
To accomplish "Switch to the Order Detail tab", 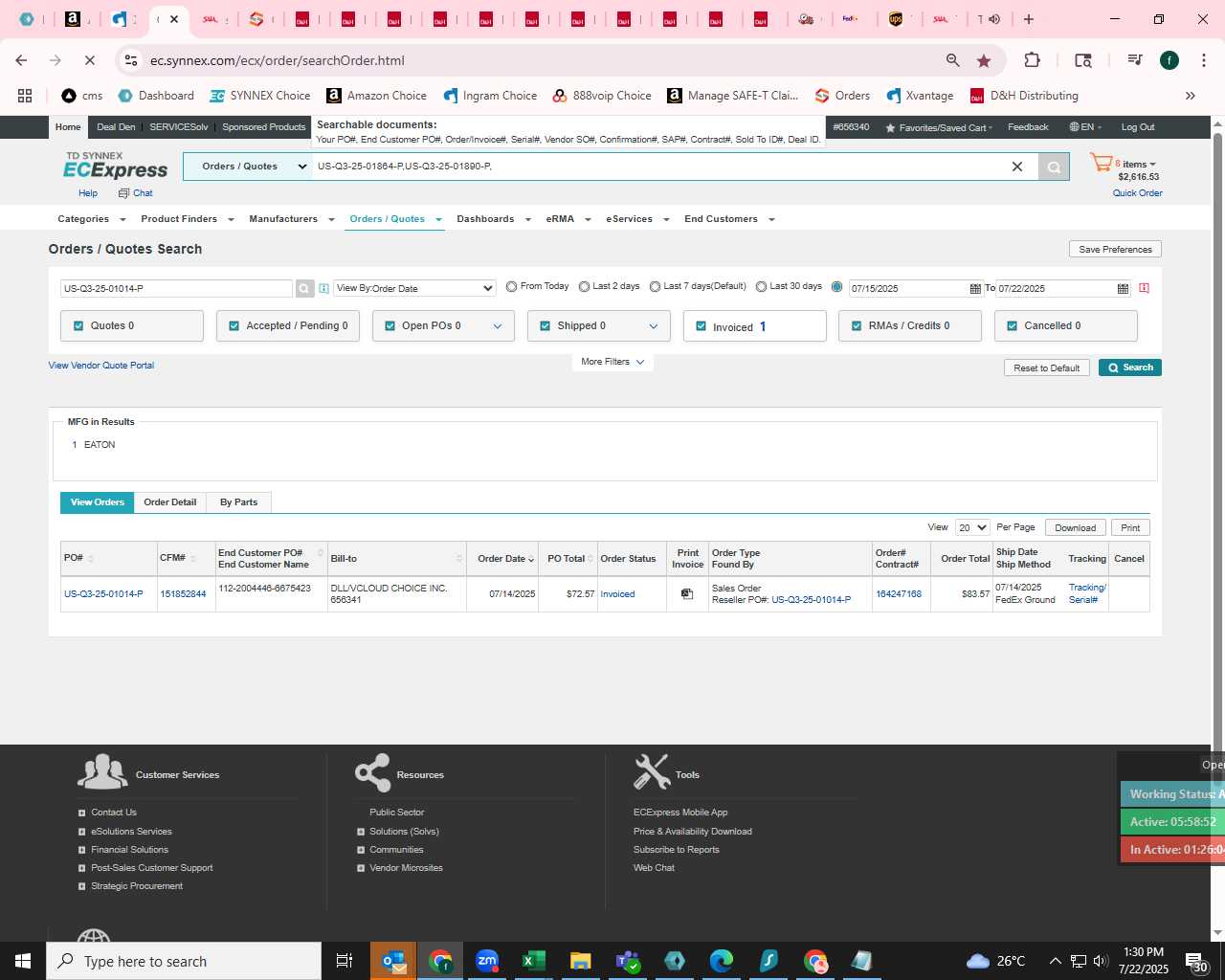I will pos(170,502).
